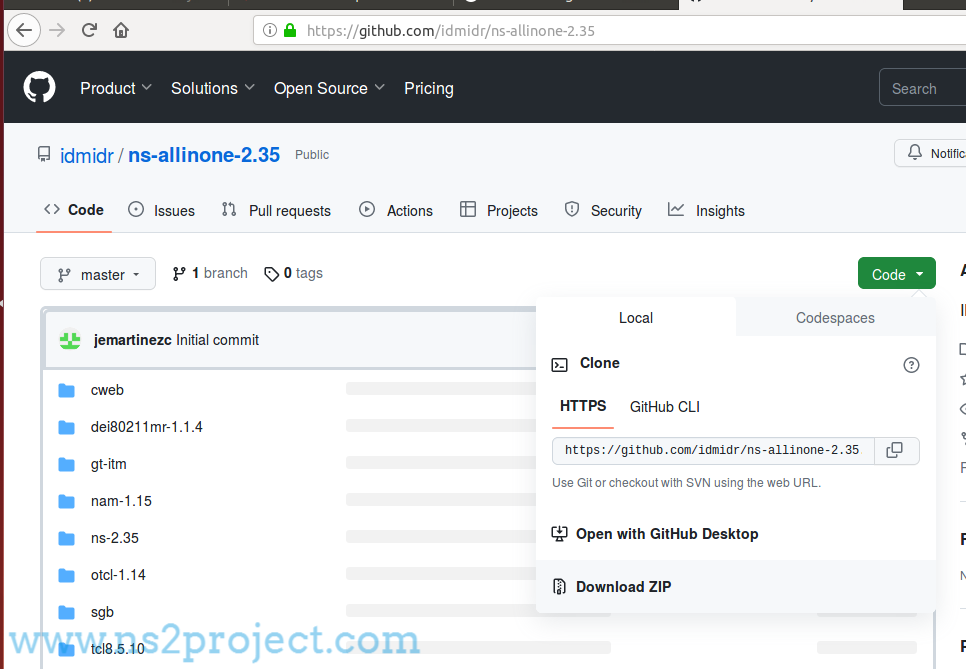Open the Security tab
Image resolution: width=966 pixels, height=669 pixels.
tap(603, 210)
